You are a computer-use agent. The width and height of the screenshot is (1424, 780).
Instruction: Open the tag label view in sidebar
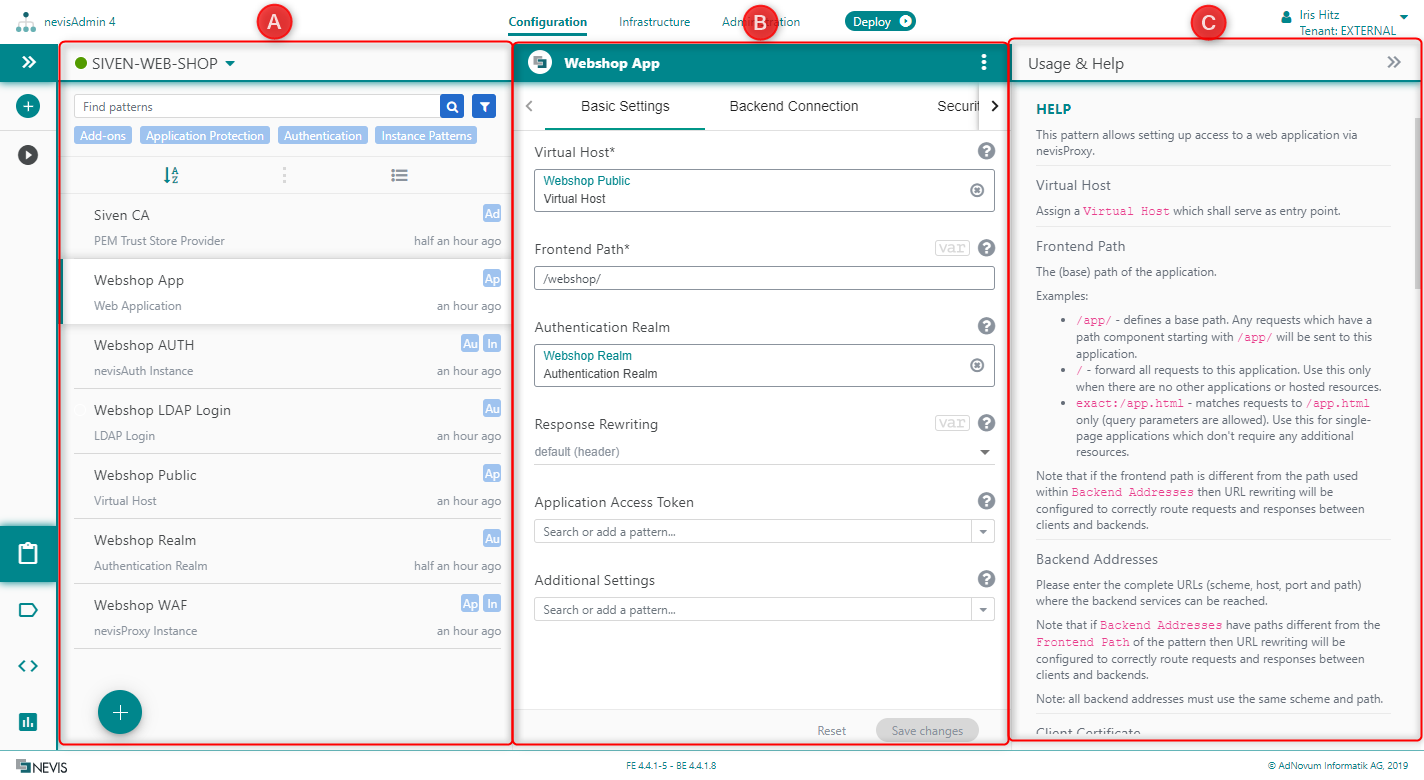[28, 610]
